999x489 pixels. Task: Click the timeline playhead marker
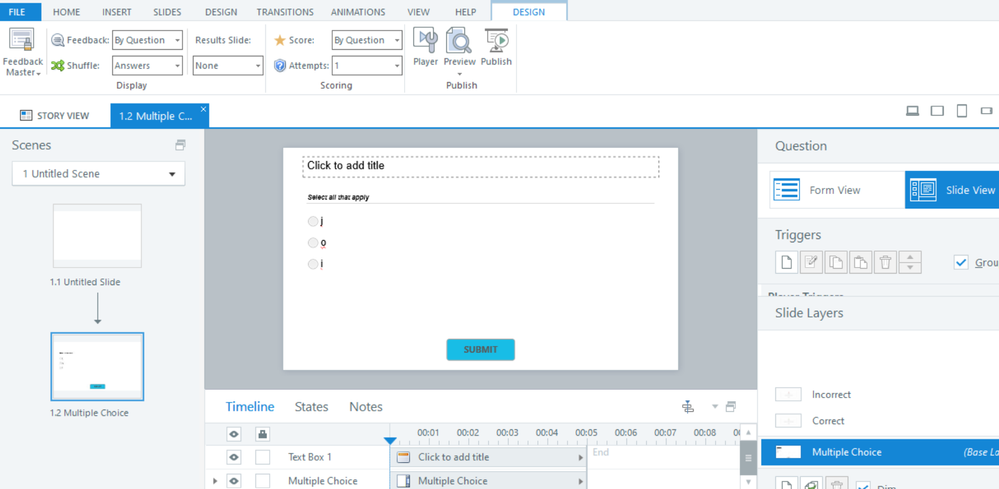click(390, 441)
